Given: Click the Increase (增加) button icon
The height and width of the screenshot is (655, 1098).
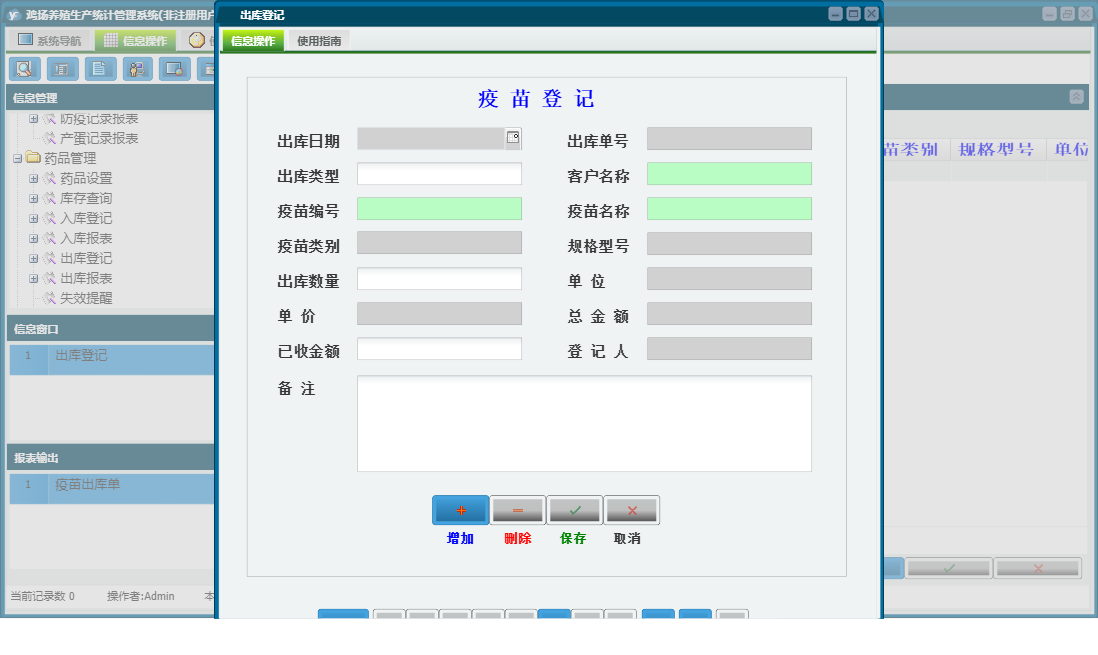Looking at the screenshot, I should pyautogui.click(x=459, y=510).
